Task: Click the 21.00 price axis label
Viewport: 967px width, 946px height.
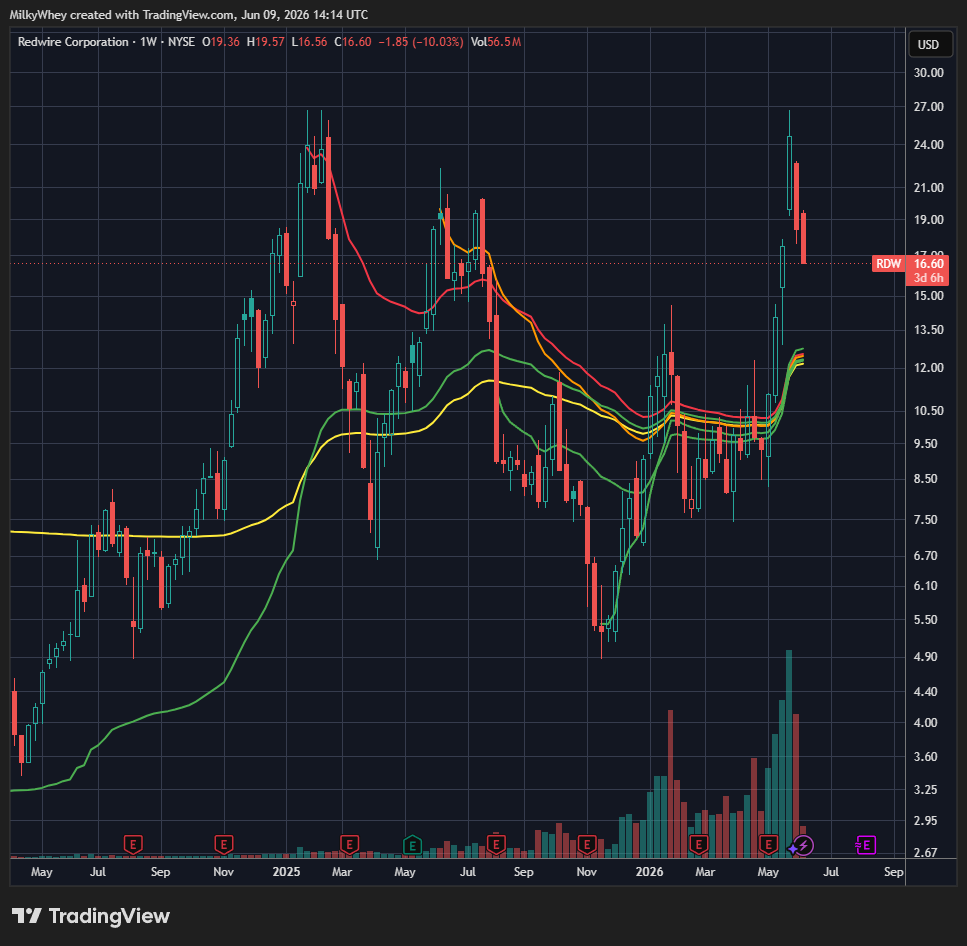Action: point(928,187)
